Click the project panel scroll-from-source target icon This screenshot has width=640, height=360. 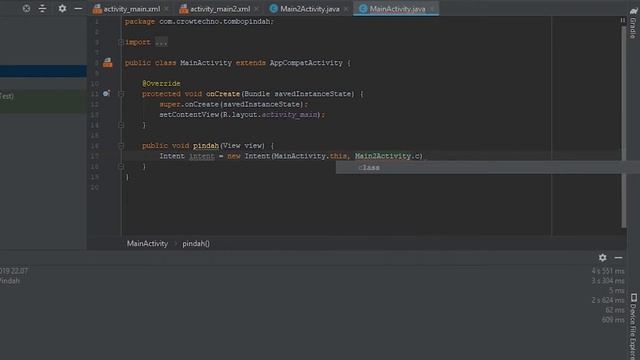coord(26,8)
